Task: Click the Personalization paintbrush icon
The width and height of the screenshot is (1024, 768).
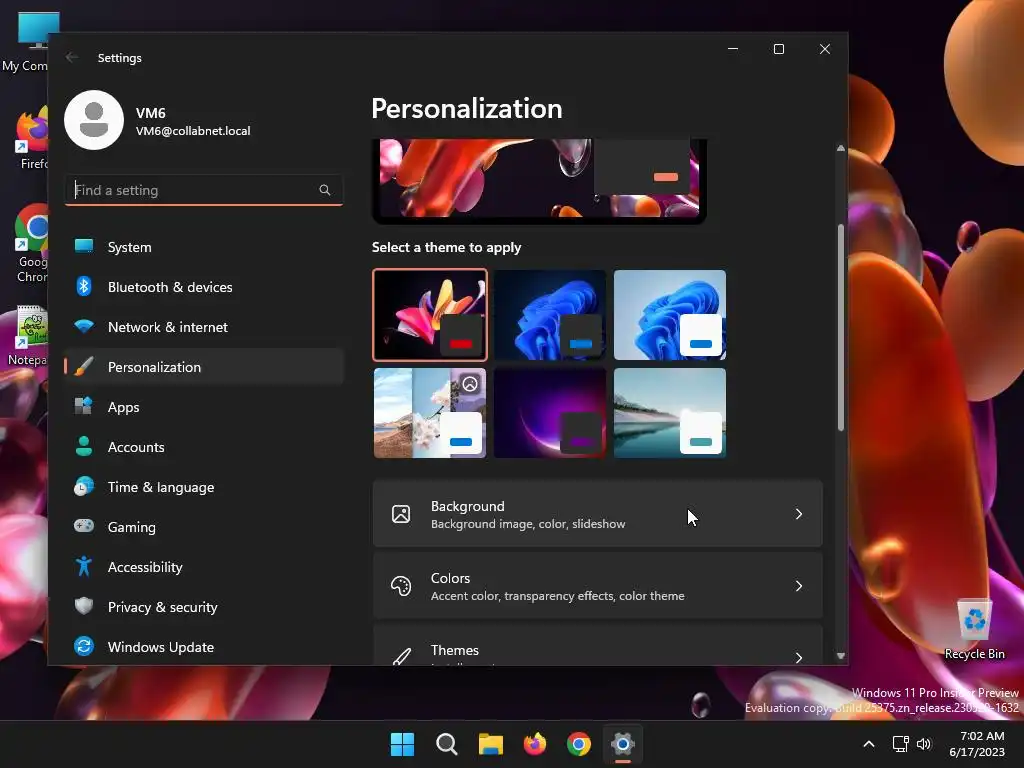Action: [x=84, y=366]
